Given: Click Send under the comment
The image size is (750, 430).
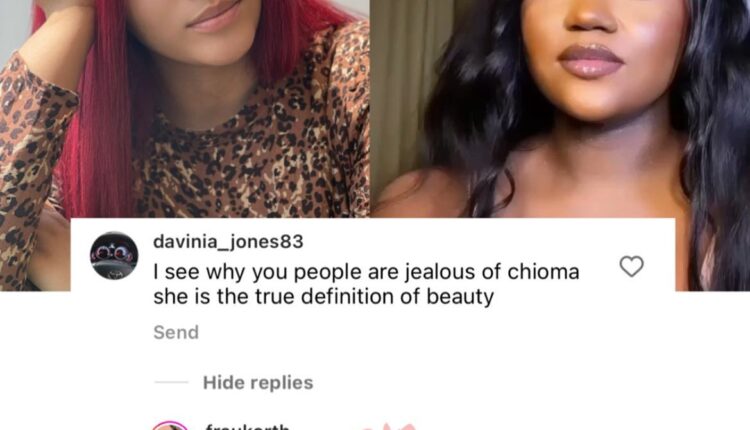Looking at the screenshot, I should [x=176, y=332].
